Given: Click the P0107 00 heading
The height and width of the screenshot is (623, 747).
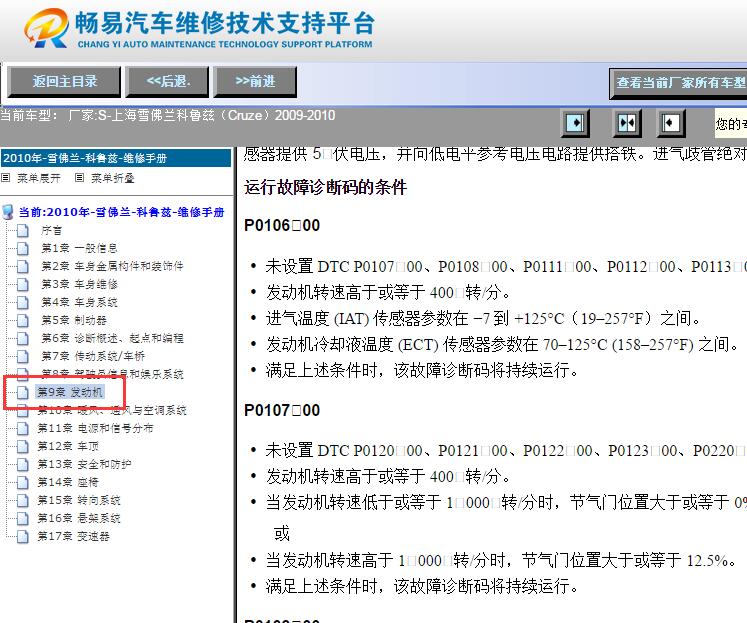Looking at the screenshot, I should click(282, 410).
